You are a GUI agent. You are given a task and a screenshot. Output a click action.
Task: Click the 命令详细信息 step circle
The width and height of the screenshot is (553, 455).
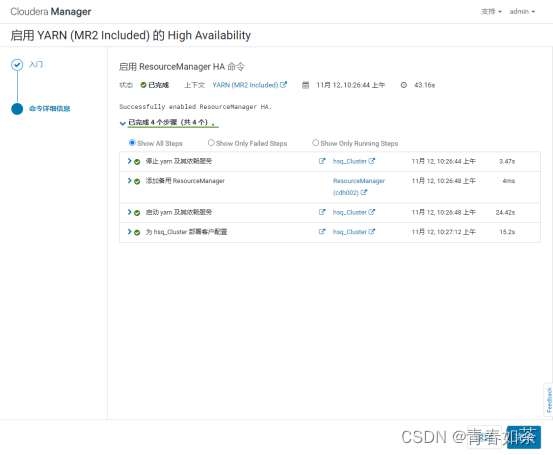tap(17, 109)
